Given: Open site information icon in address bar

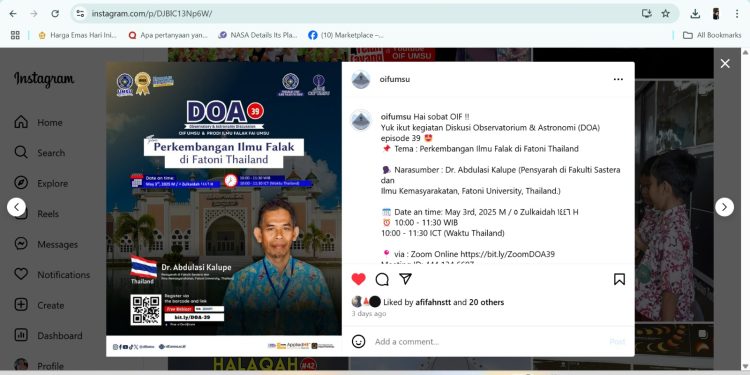Looking at the screenshot, I should click(x=80, y=14).
